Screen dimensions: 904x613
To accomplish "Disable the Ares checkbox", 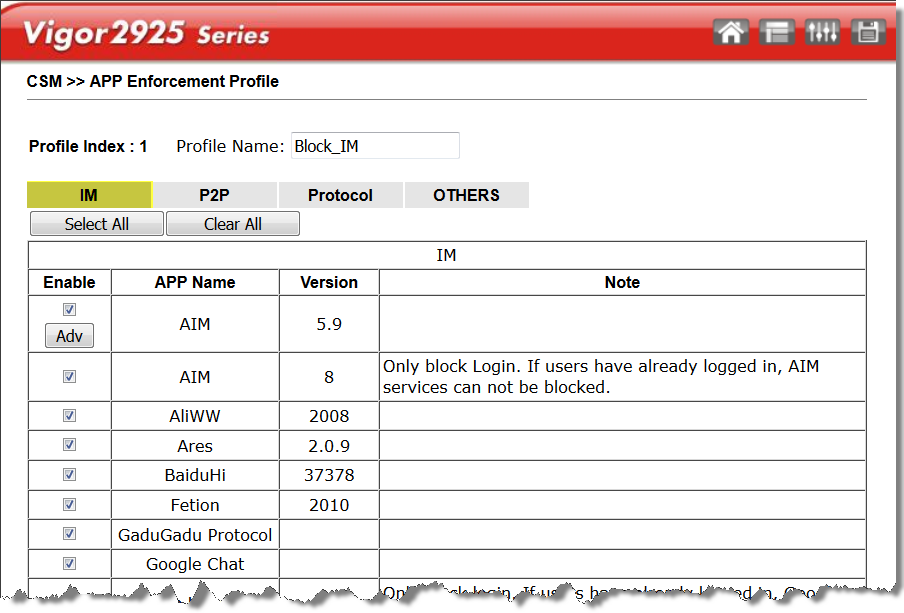I will click(x=69, y=445).
